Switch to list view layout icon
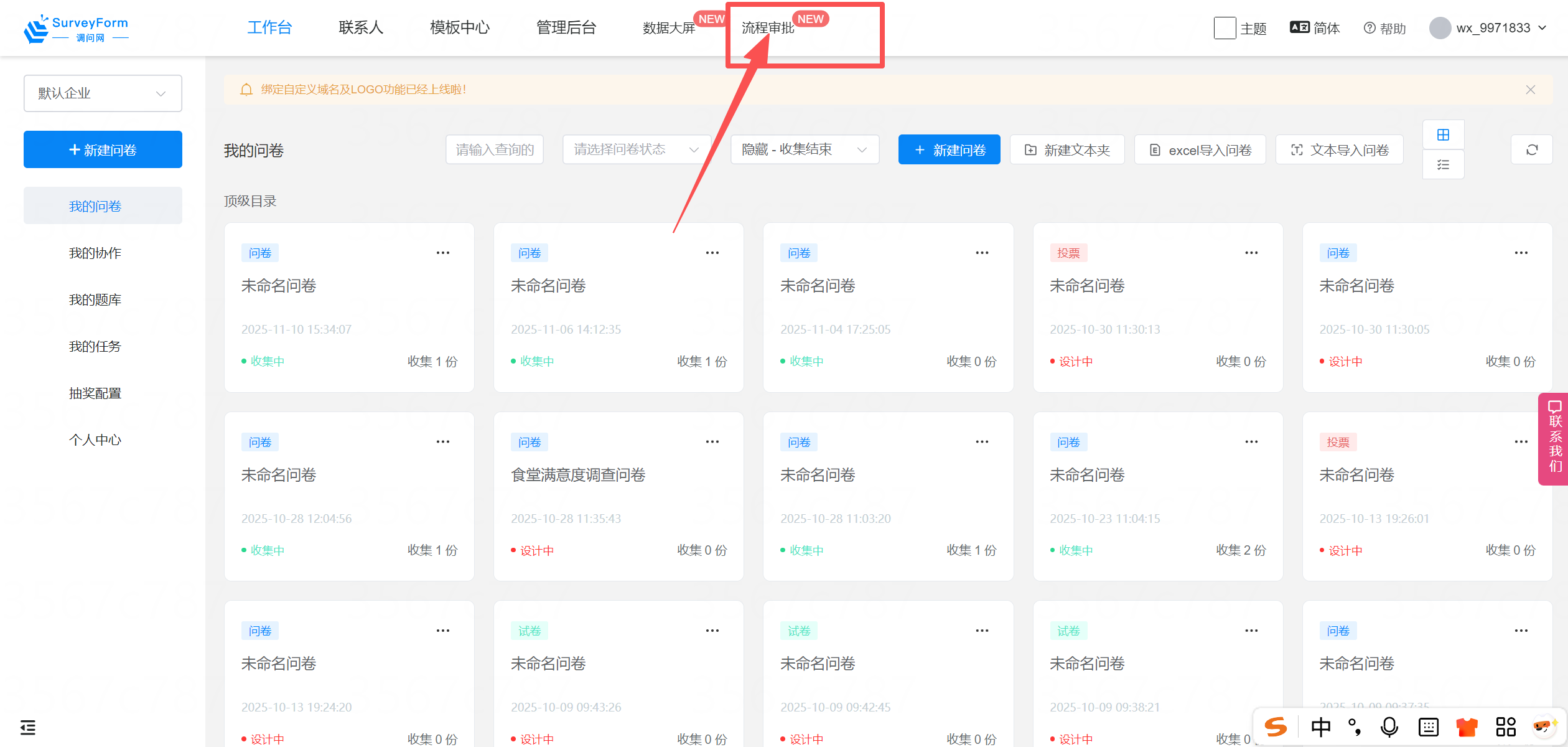The image size is (1568, 747). 1443,165
